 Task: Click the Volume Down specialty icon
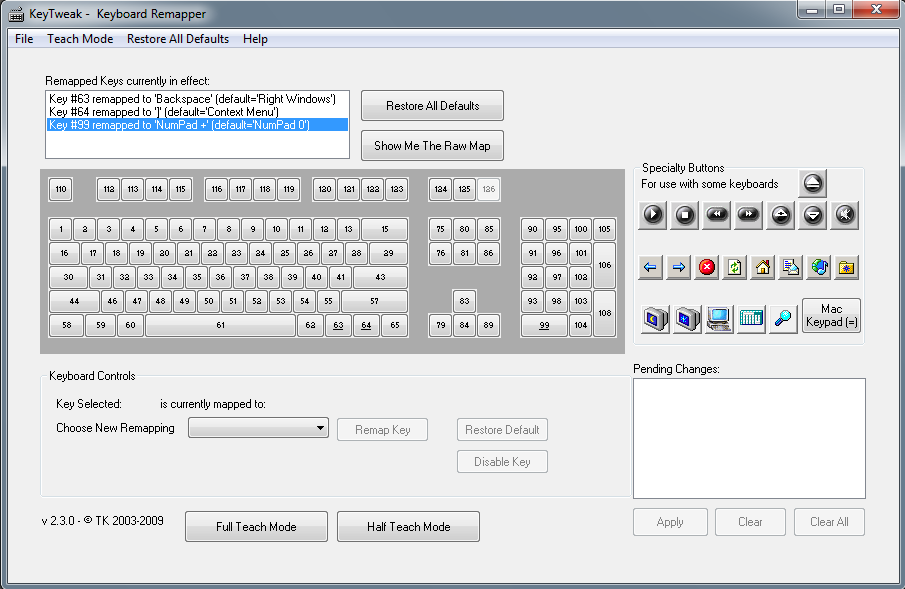(x=812, y=215)
